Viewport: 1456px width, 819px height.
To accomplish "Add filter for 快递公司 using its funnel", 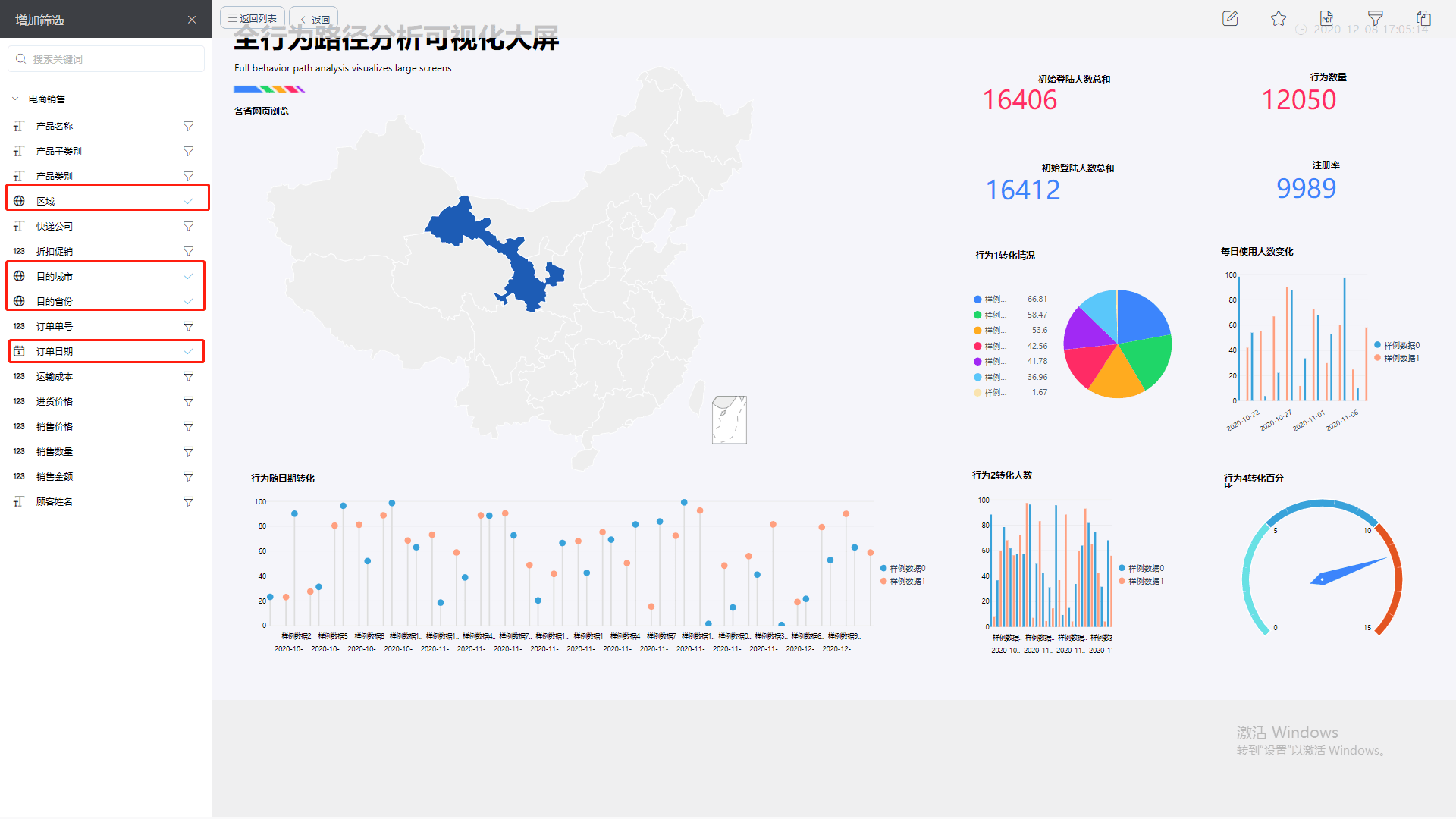I will (x=188, y=226).
